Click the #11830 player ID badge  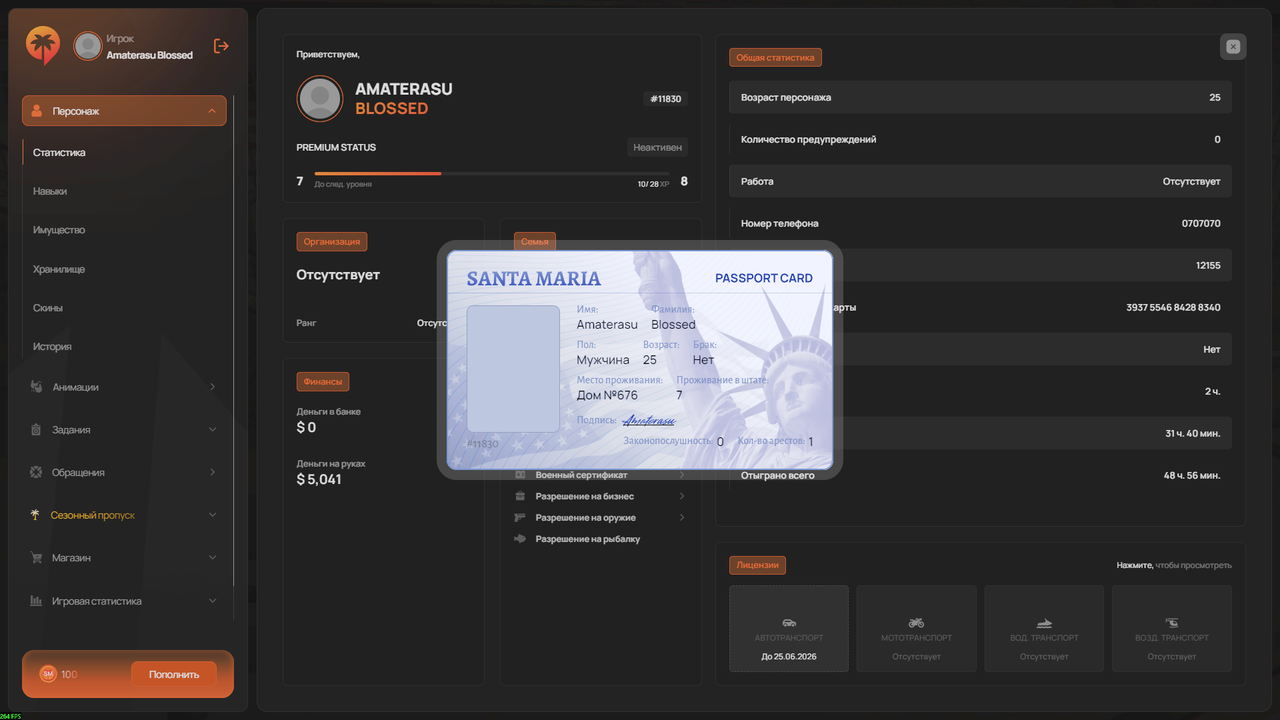(x=665, y=99)
